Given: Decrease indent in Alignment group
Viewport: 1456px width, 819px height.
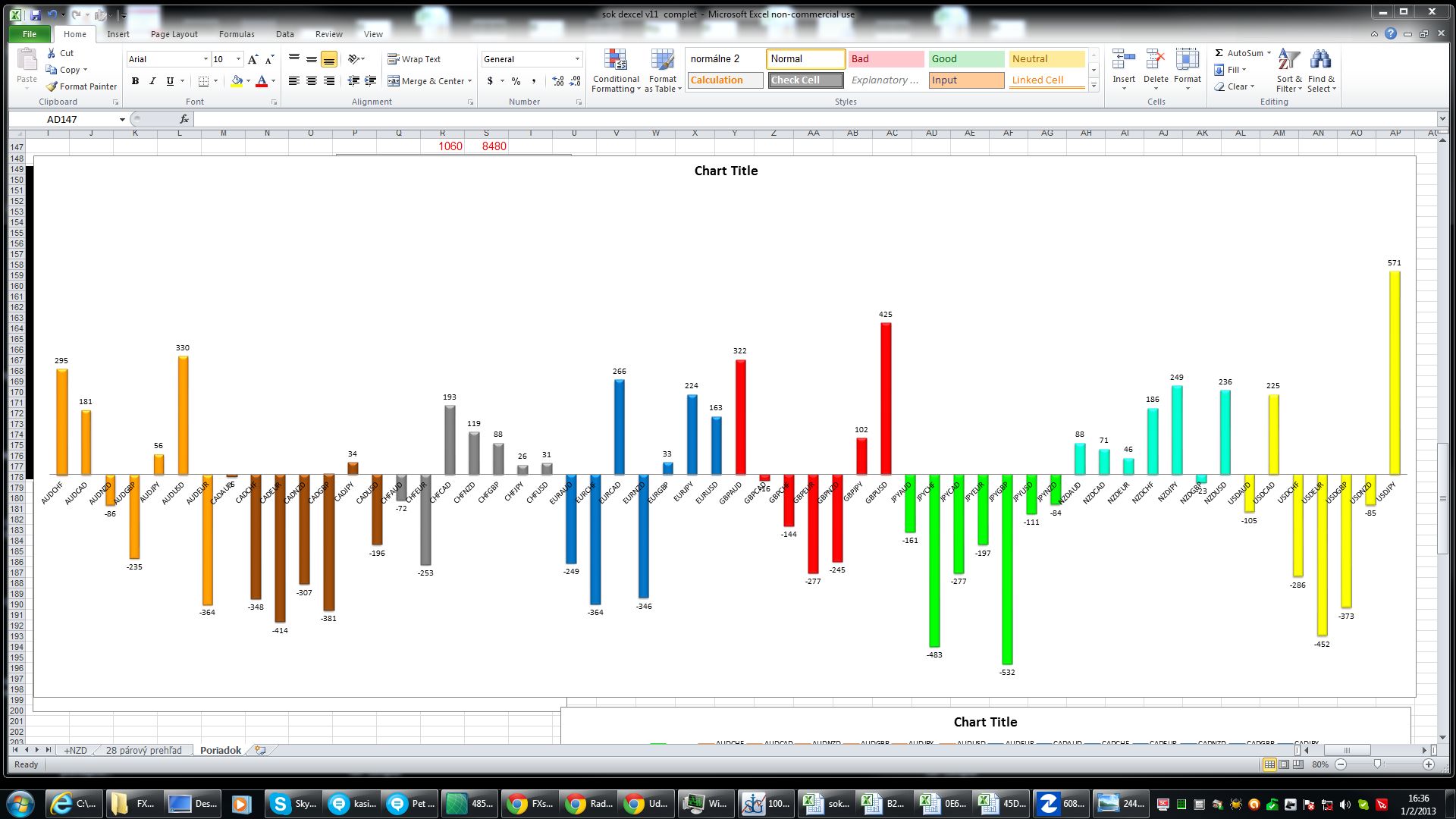Looking at the screenshot, I should click(x=353, y=81).
